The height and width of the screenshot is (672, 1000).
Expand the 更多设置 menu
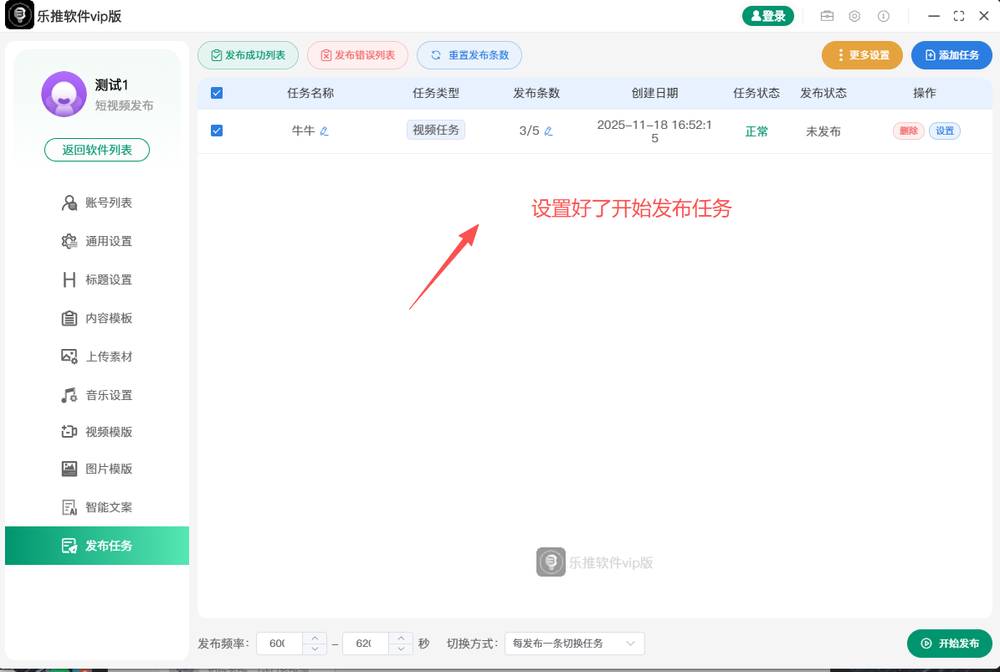click(x=861, y=55)
